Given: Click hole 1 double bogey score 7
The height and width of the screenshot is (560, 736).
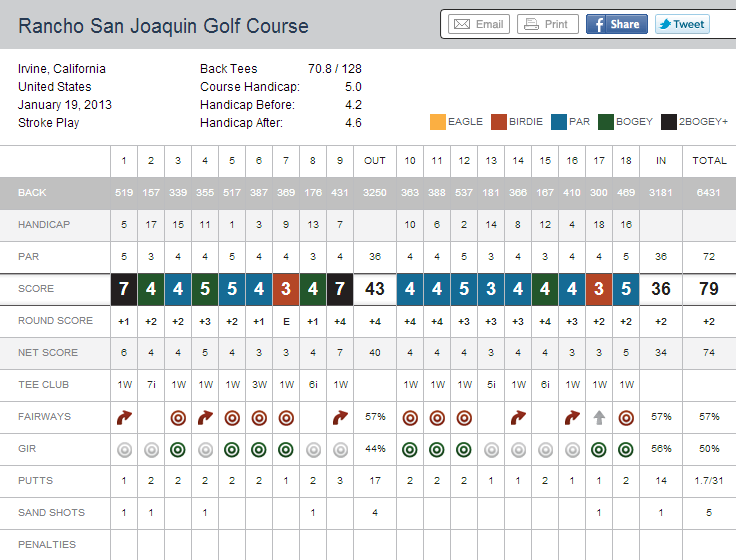Looking at the screenshot, I should (x=124, y=289).
